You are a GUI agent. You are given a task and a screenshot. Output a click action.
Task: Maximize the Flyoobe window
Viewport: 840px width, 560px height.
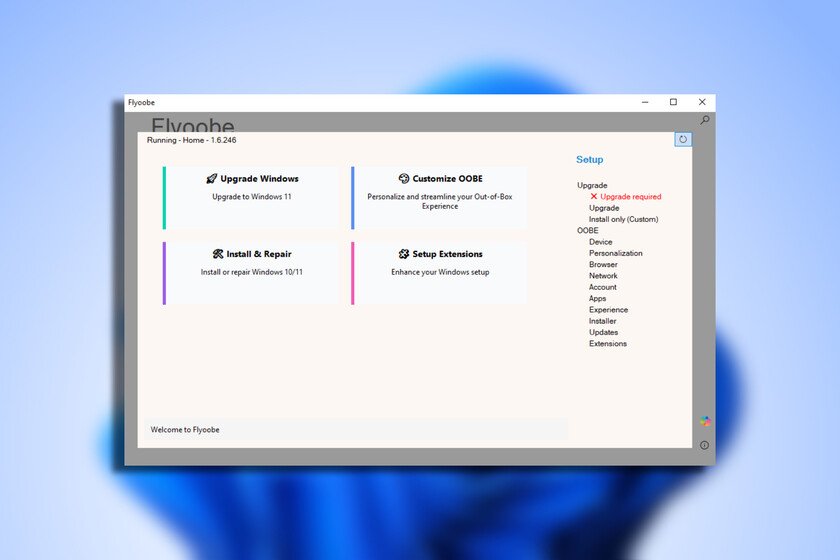pyautogui.click(x=673, y=102)
